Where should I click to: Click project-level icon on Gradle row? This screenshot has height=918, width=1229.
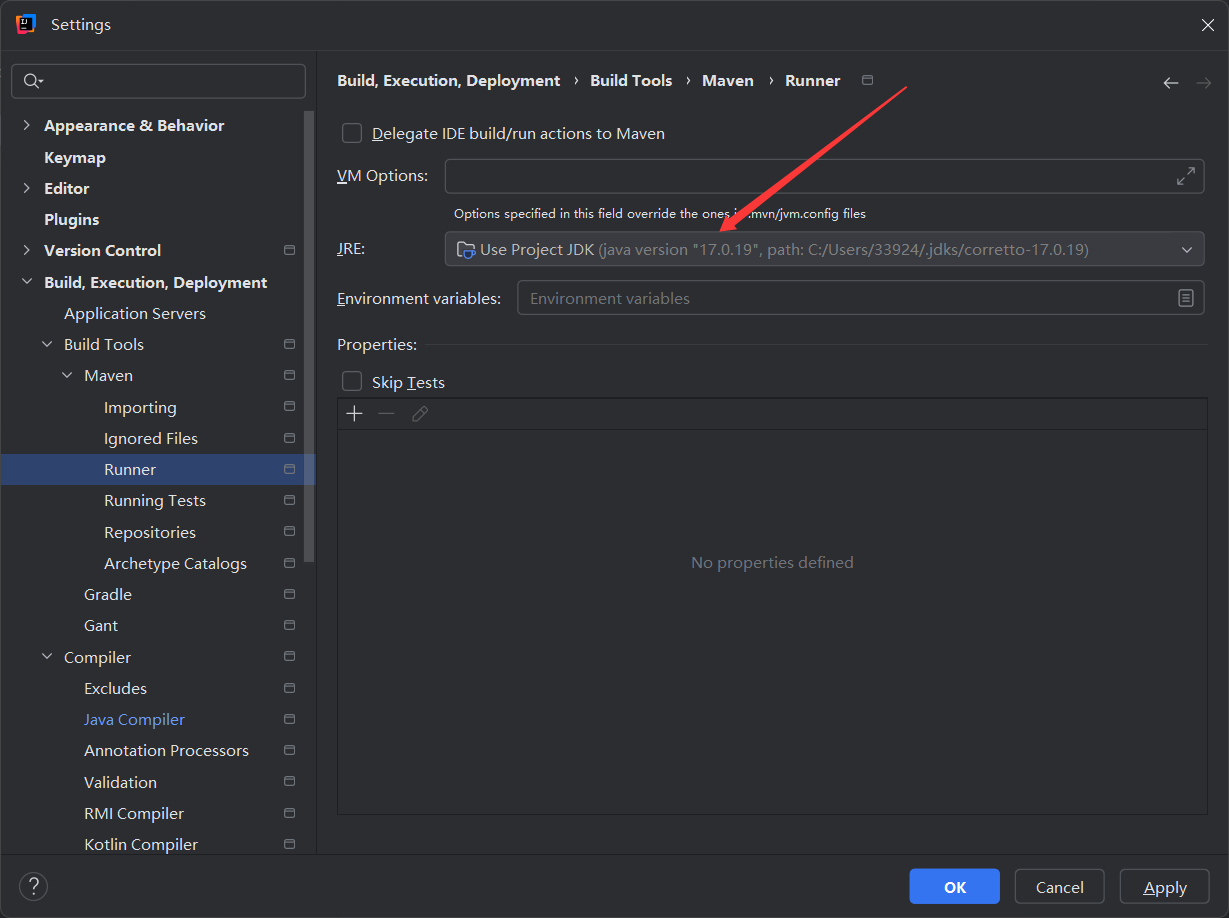click(x=289, y=594)
